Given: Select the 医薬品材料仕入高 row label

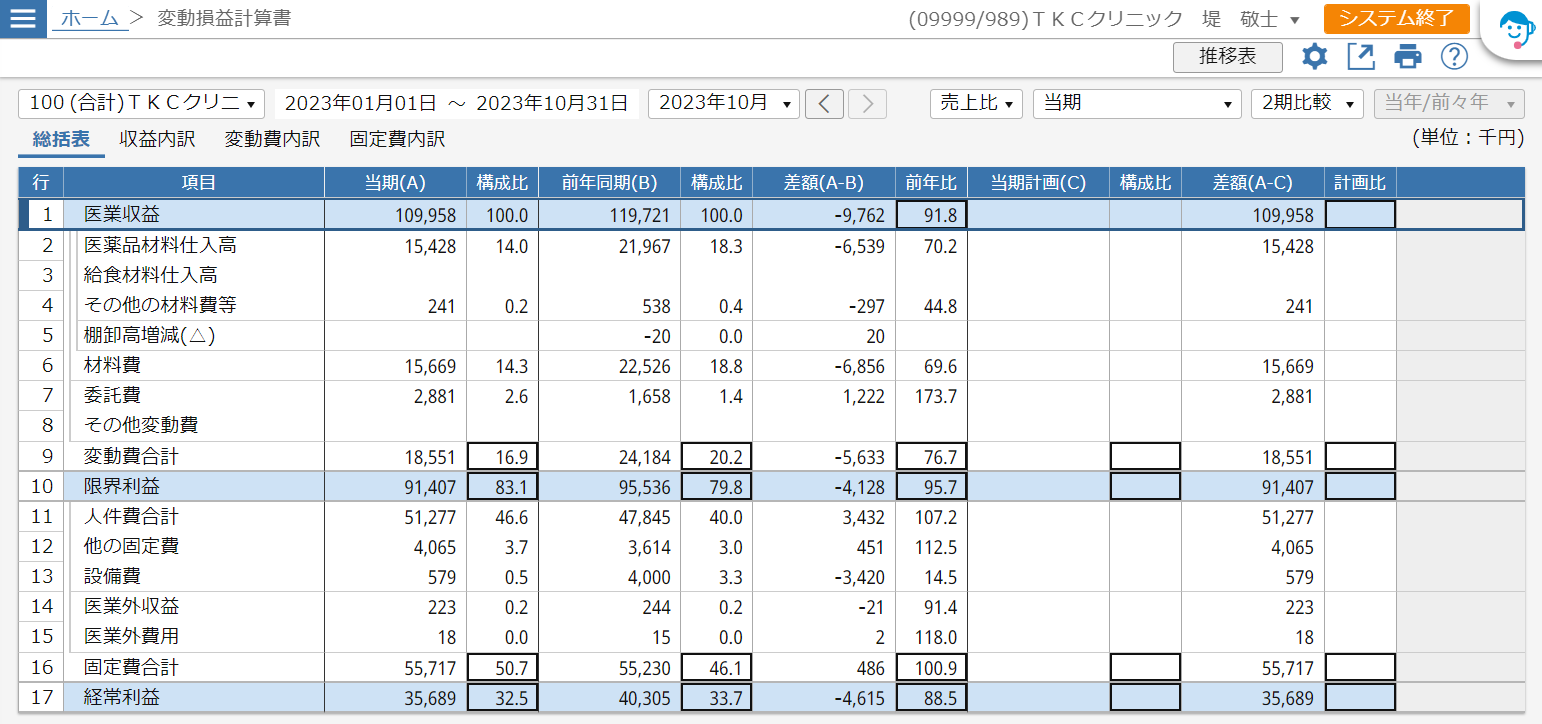Looking at the screenshot, I should (160, 245).
